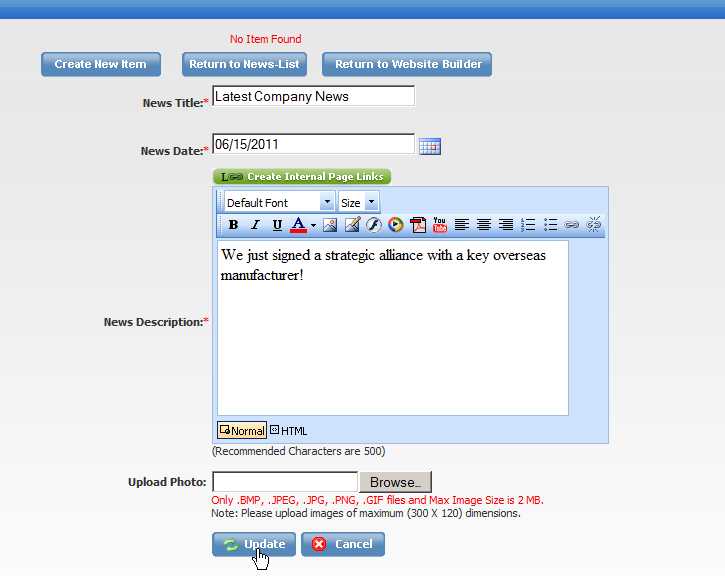Toggle Underline formatting in editor toolbar
This screenshot has height=587, width=725.
click(277, 225)
